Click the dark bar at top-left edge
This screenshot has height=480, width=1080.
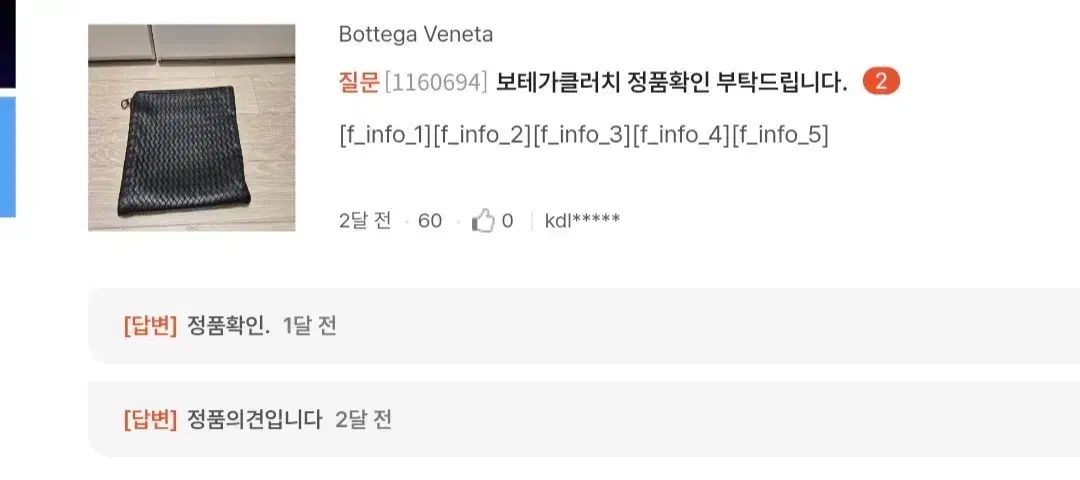(x=8, y=44)
